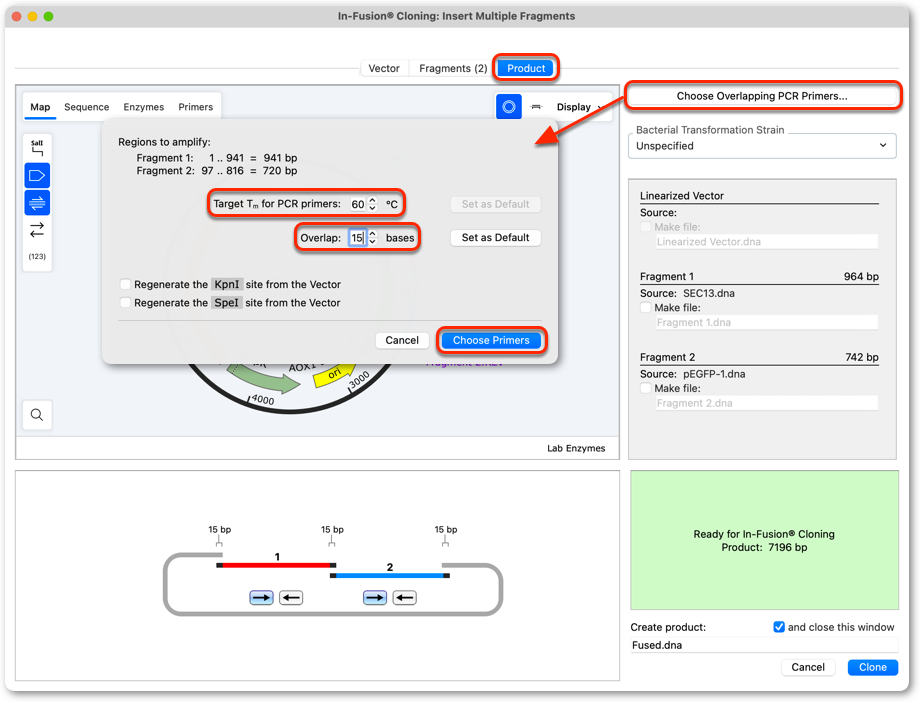
Task: Edit the Fused.dna product name field
Action: [764, 645]
